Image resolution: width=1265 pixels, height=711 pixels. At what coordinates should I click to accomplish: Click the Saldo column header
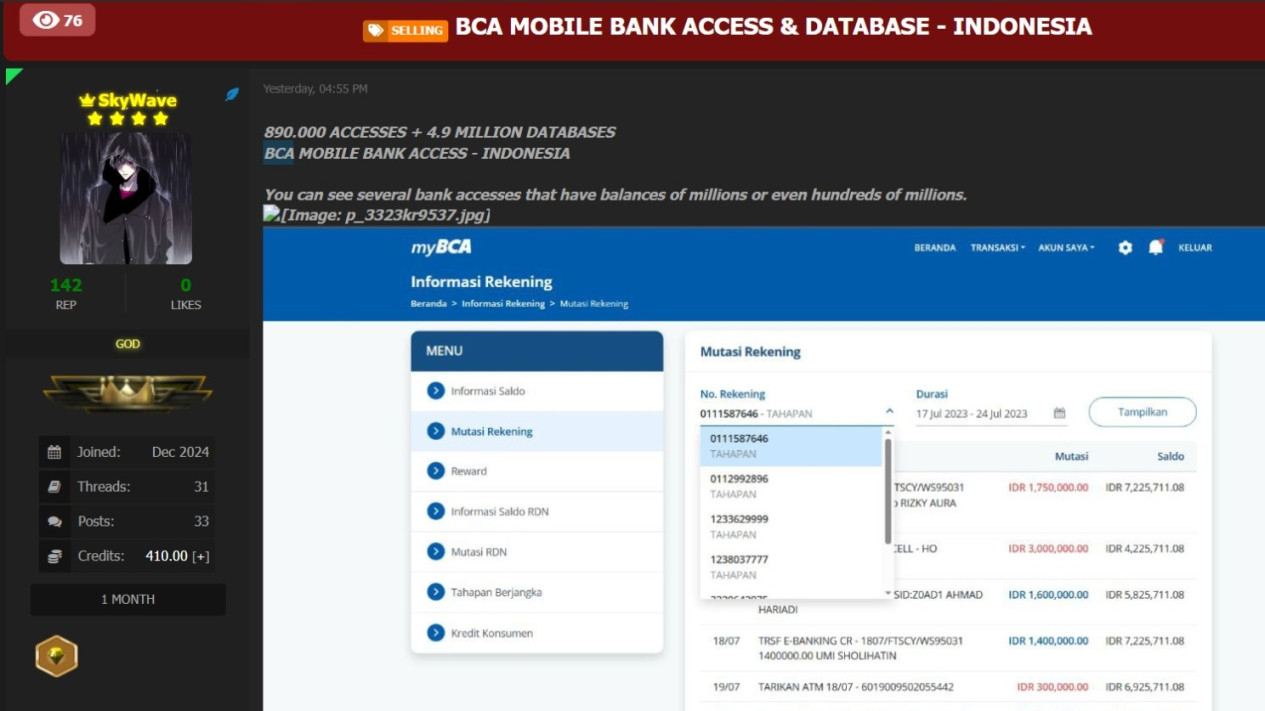click(1170, 456)
